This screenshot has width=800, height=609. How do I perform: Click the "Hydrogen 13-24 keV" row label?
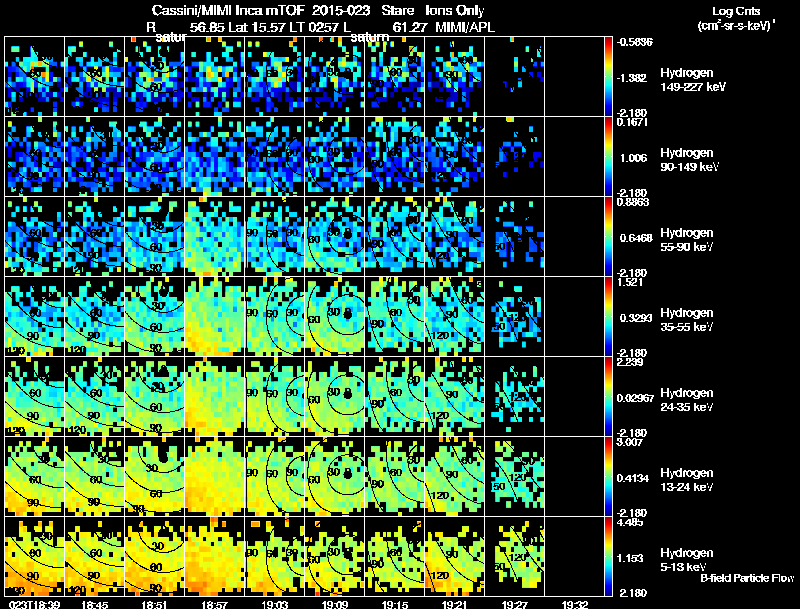pyautogui.click(x=687, y=480)
